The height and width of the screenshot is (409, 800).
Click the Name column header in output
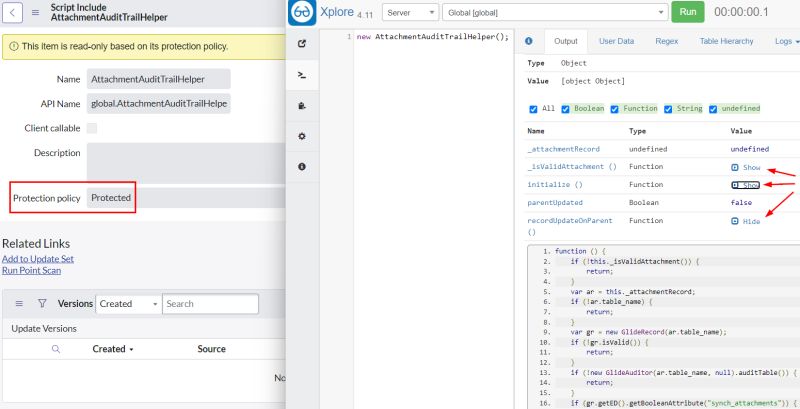click(536, 131)
